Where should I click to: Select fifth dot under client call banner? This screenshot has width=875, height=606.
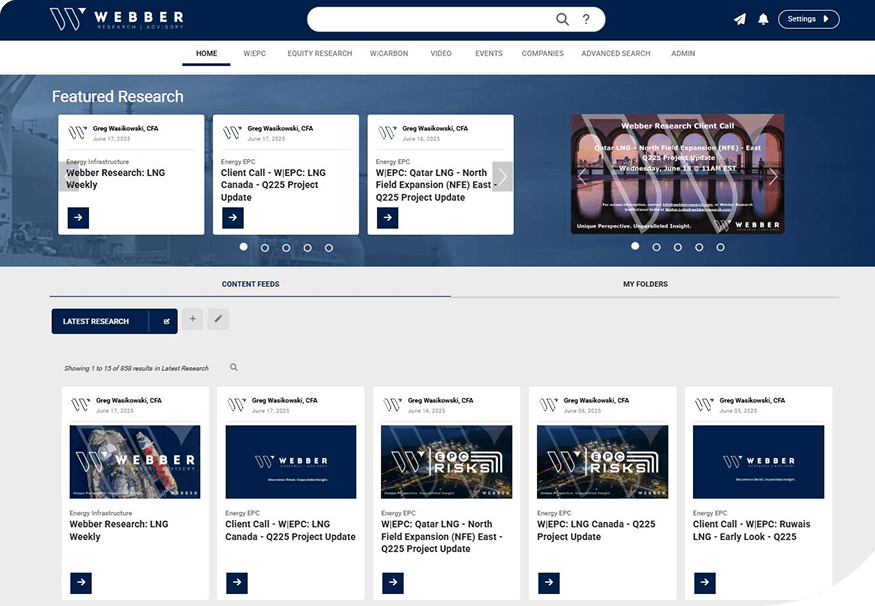pyautogui.click(x=720, y=247)
